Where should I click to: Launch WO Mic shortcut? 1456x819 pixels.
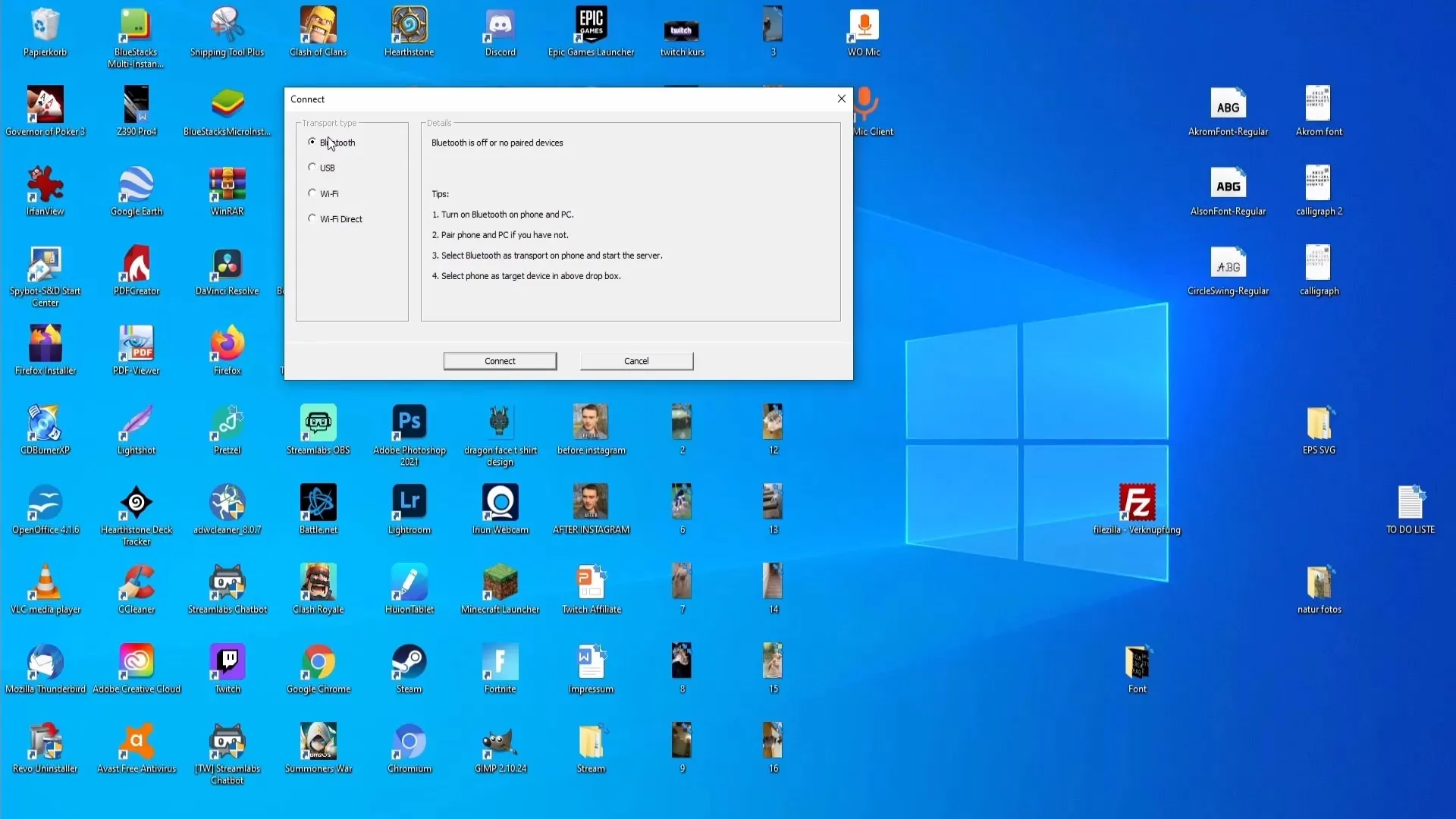864,32
